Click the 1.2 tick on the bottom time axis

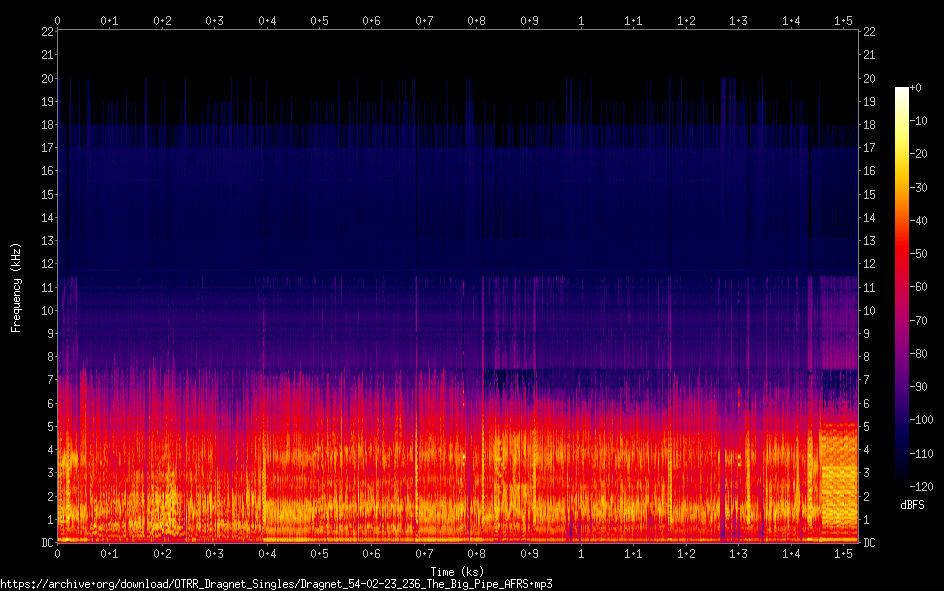click(x=686, y=553)
